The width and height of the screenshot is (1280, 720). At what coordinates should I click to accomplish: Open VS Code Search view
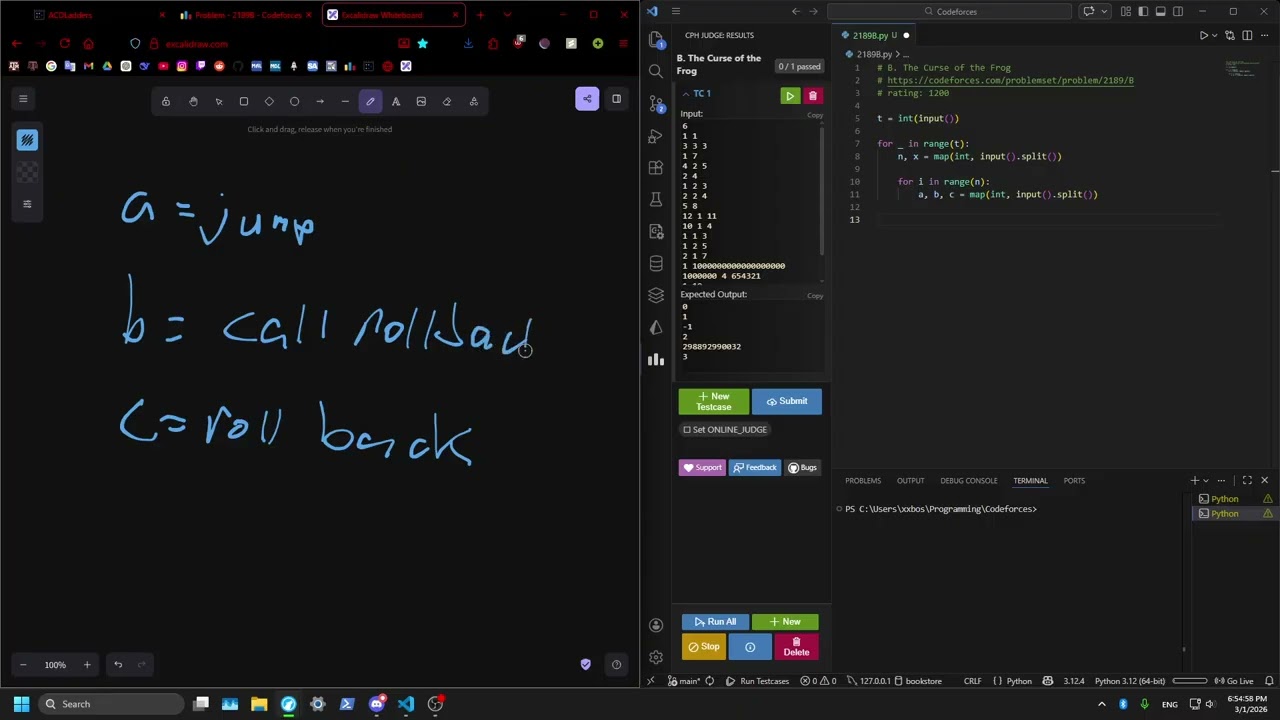[x=656, y=71]
